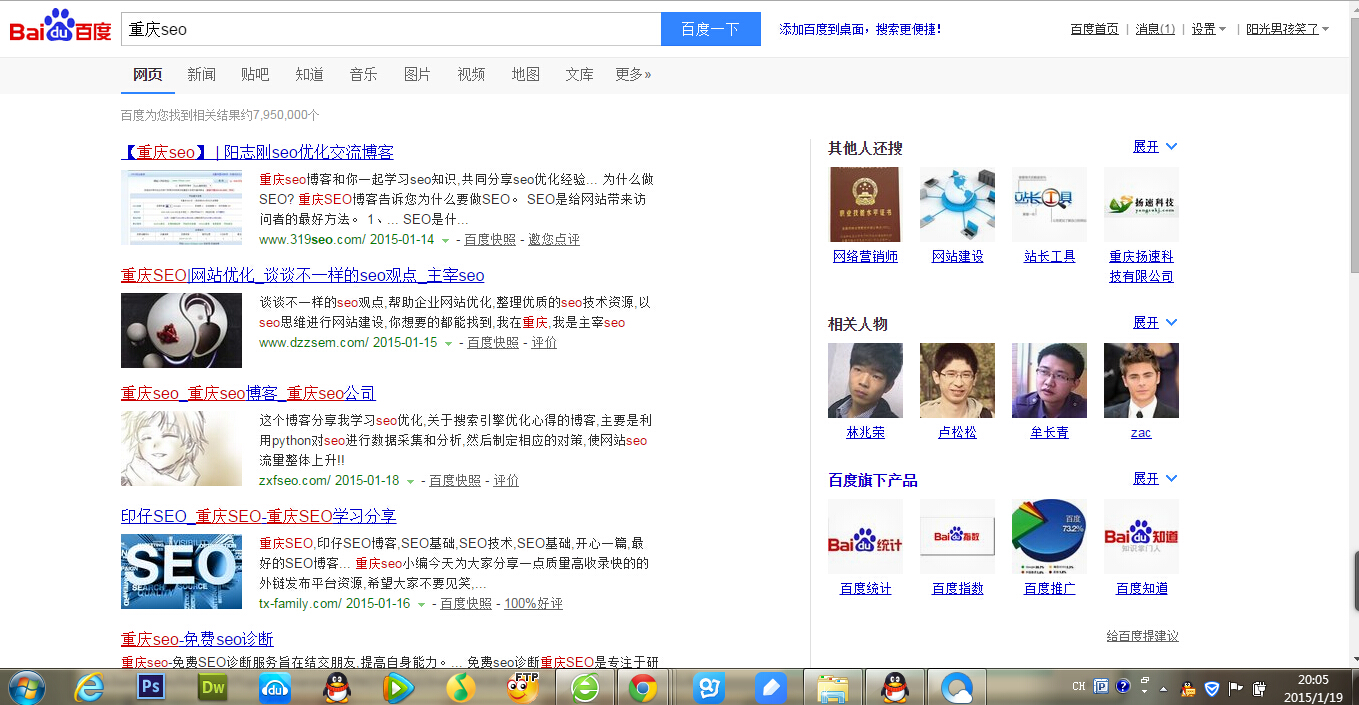Screen dimensions: 1359x705
Task: Open result 重庆seo_重庆seo博客_重庆seo公司
Action: tap(248, 393)
